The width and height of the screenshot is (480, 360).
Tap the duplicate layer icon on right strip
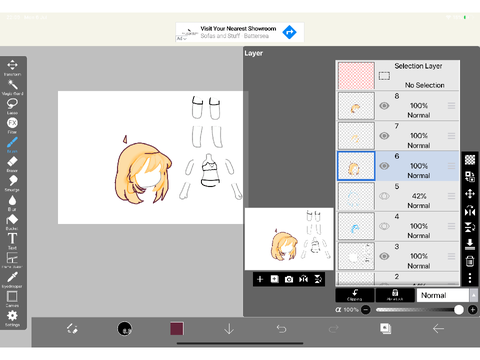[x=470, y=177]
